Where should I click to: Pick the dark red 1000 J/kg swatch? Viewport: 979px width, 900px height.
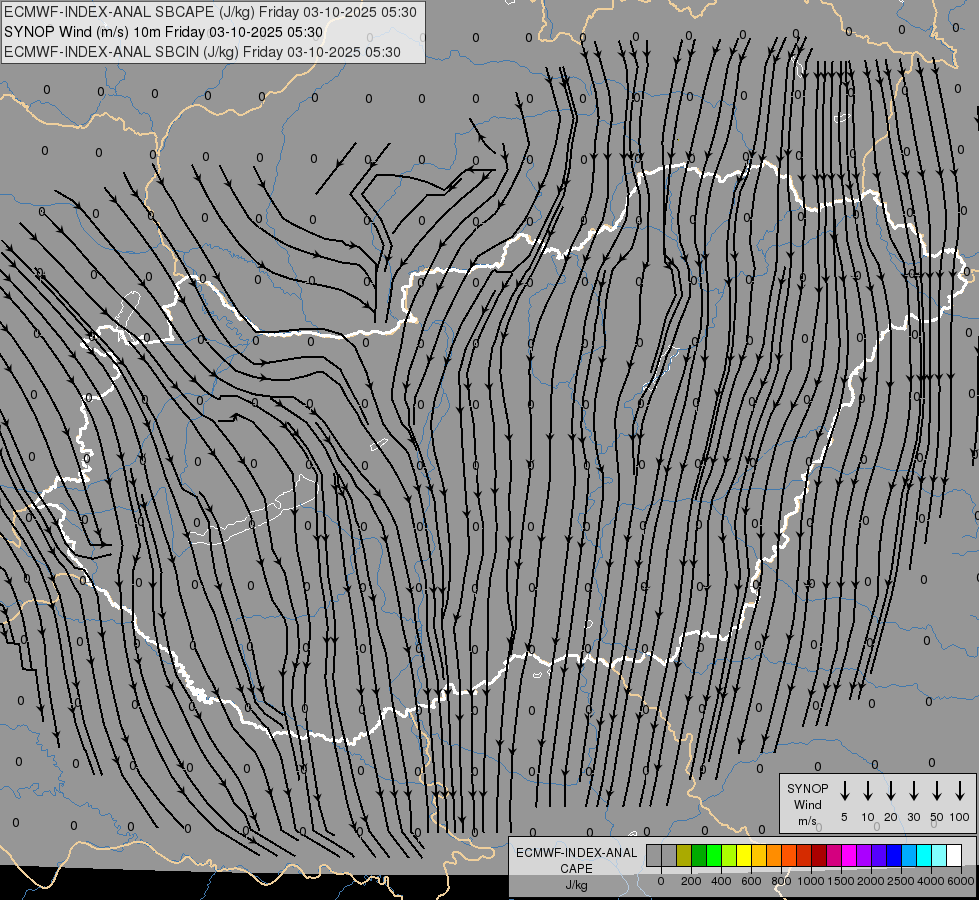[819, 855]
